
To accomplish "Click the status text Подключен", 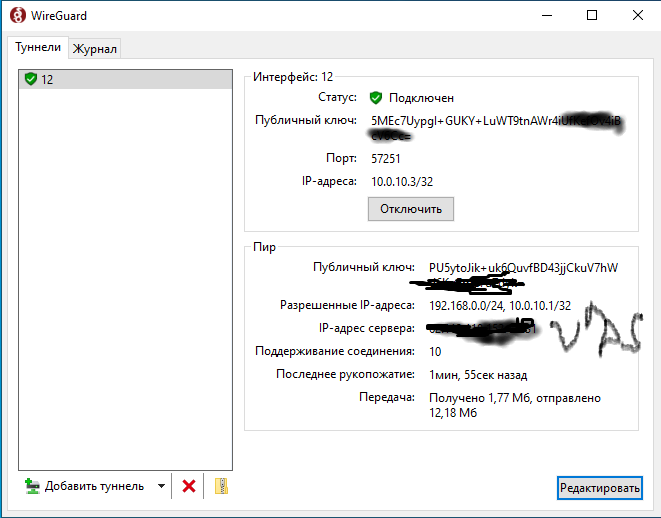I will [421, 98].
